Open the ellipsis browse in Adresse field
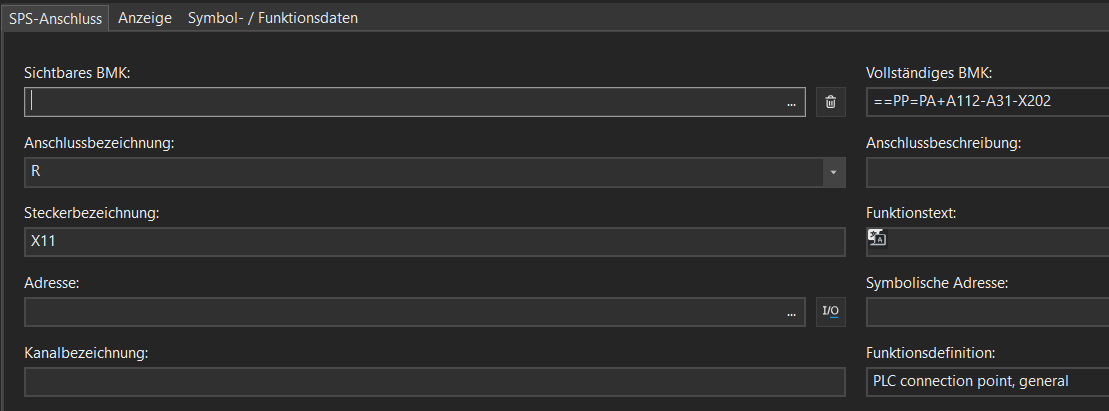The image size is (1109, 411). (x=791, y=313)
